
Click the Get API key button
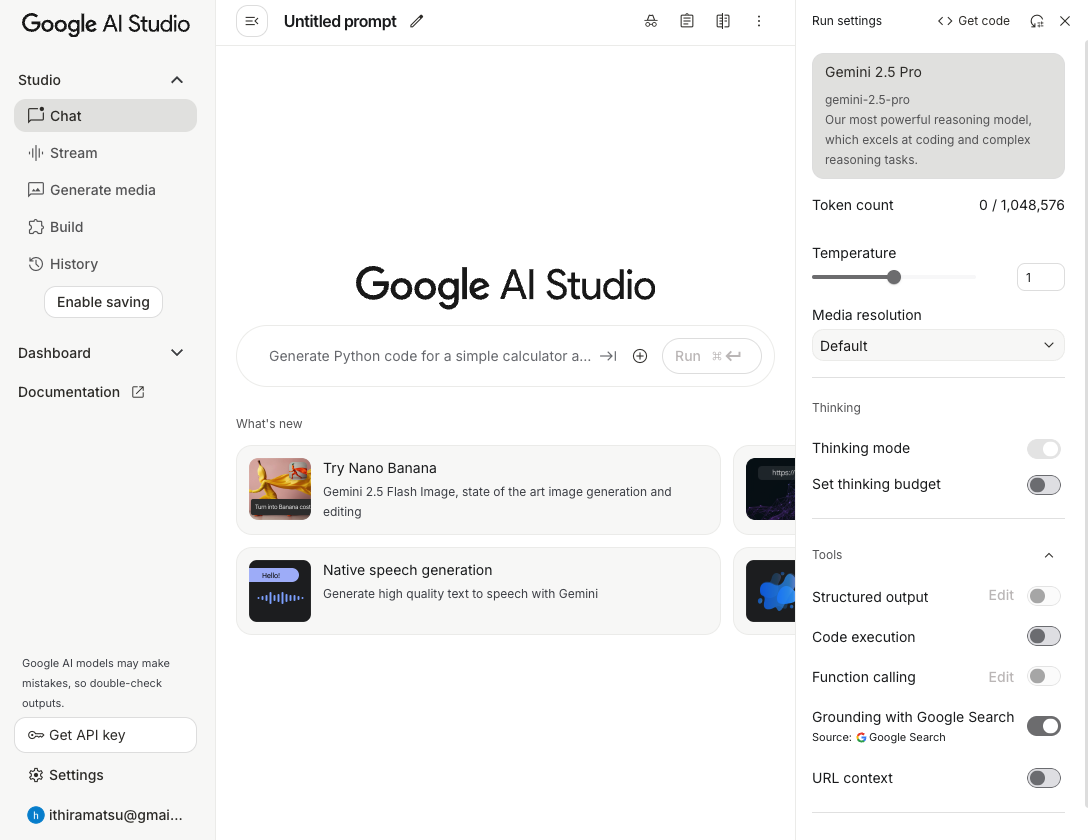105,735
